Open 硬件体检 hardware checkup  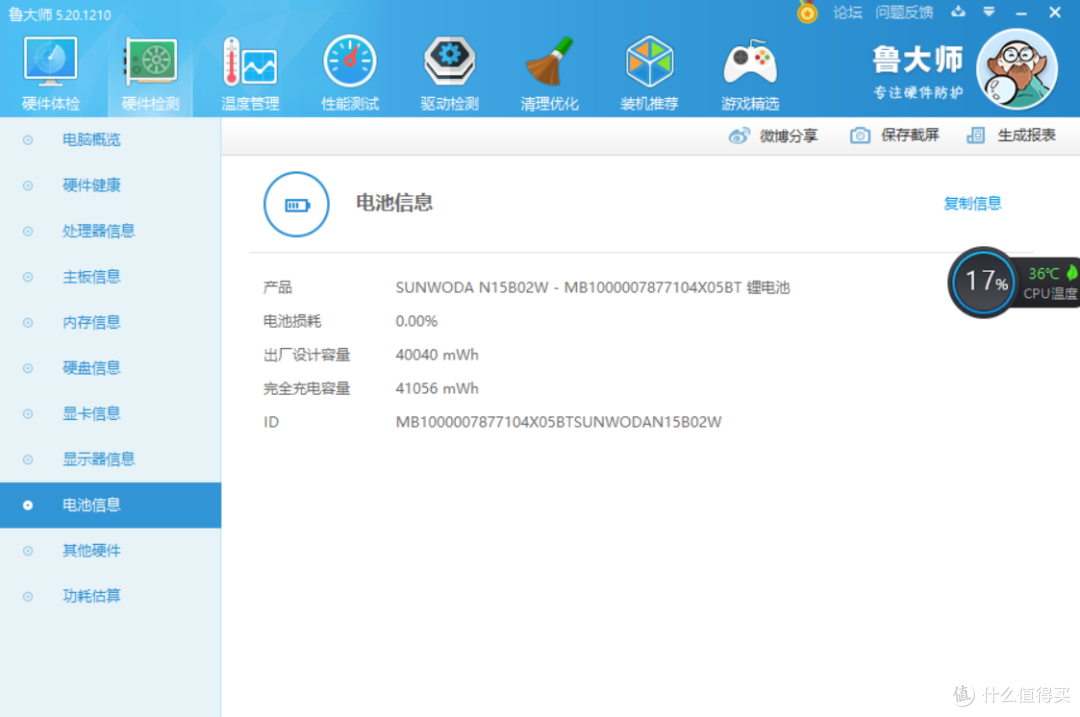[x=50, y=74]
